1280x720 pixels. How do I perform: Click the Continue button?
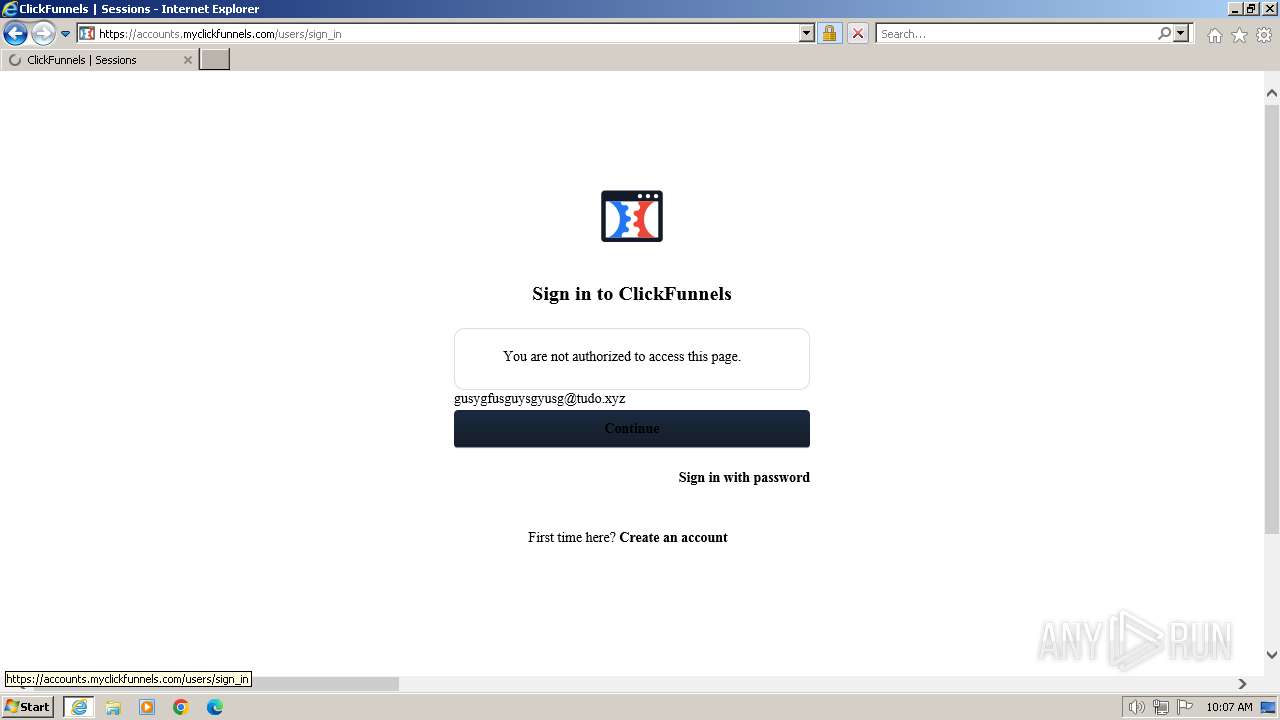[x=632, y=428]
